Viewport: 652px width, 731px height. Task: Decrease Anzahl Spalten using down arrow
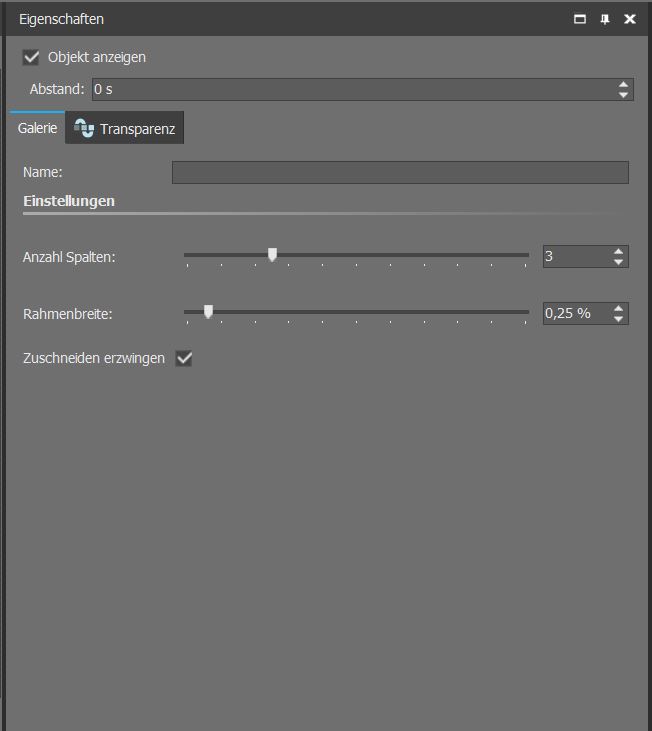619,262
